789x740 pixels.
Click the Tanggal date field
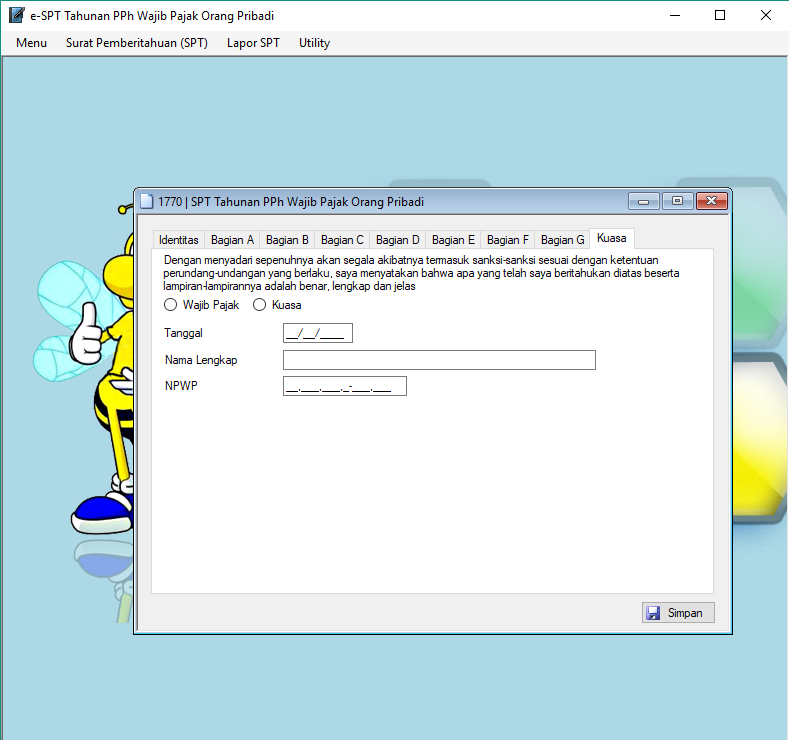(x=318, y=333)
